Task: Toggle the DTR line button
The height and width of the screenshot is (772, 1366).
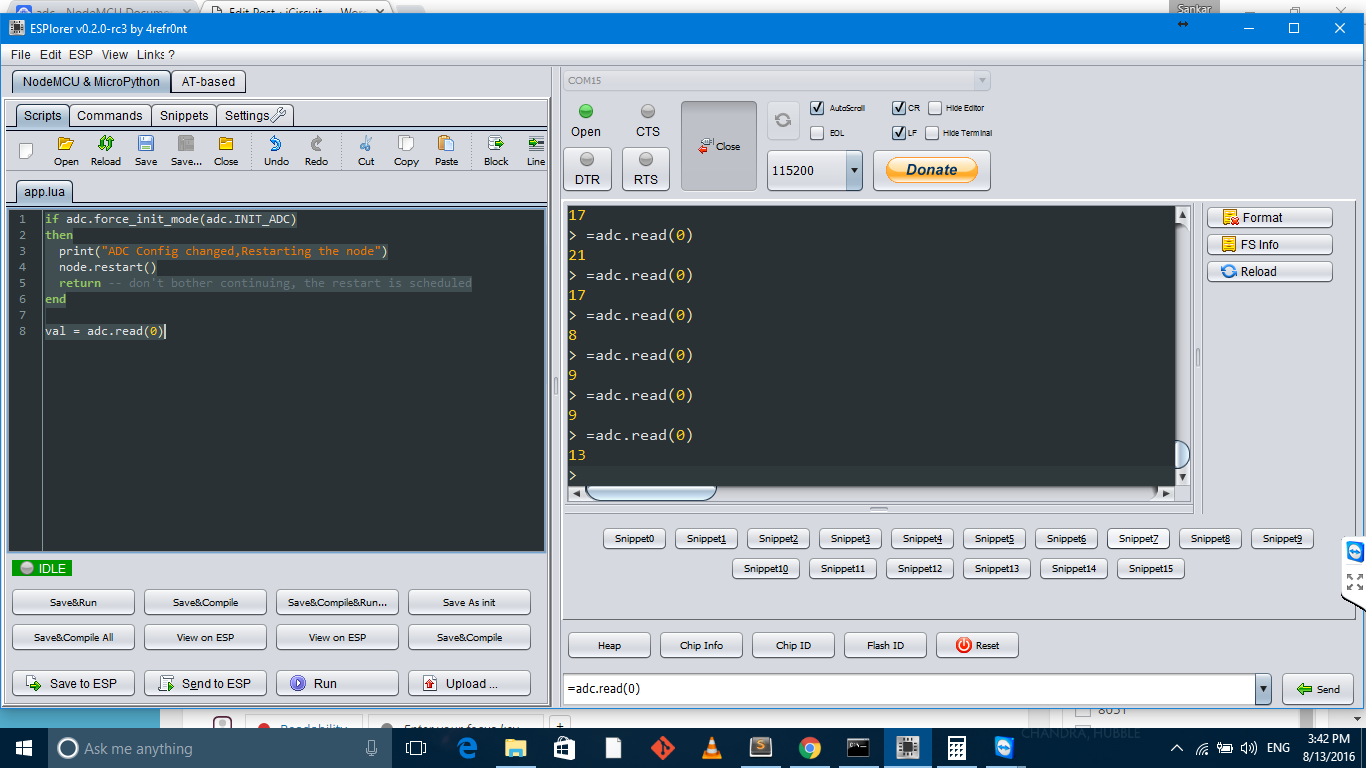Action: 587,168
